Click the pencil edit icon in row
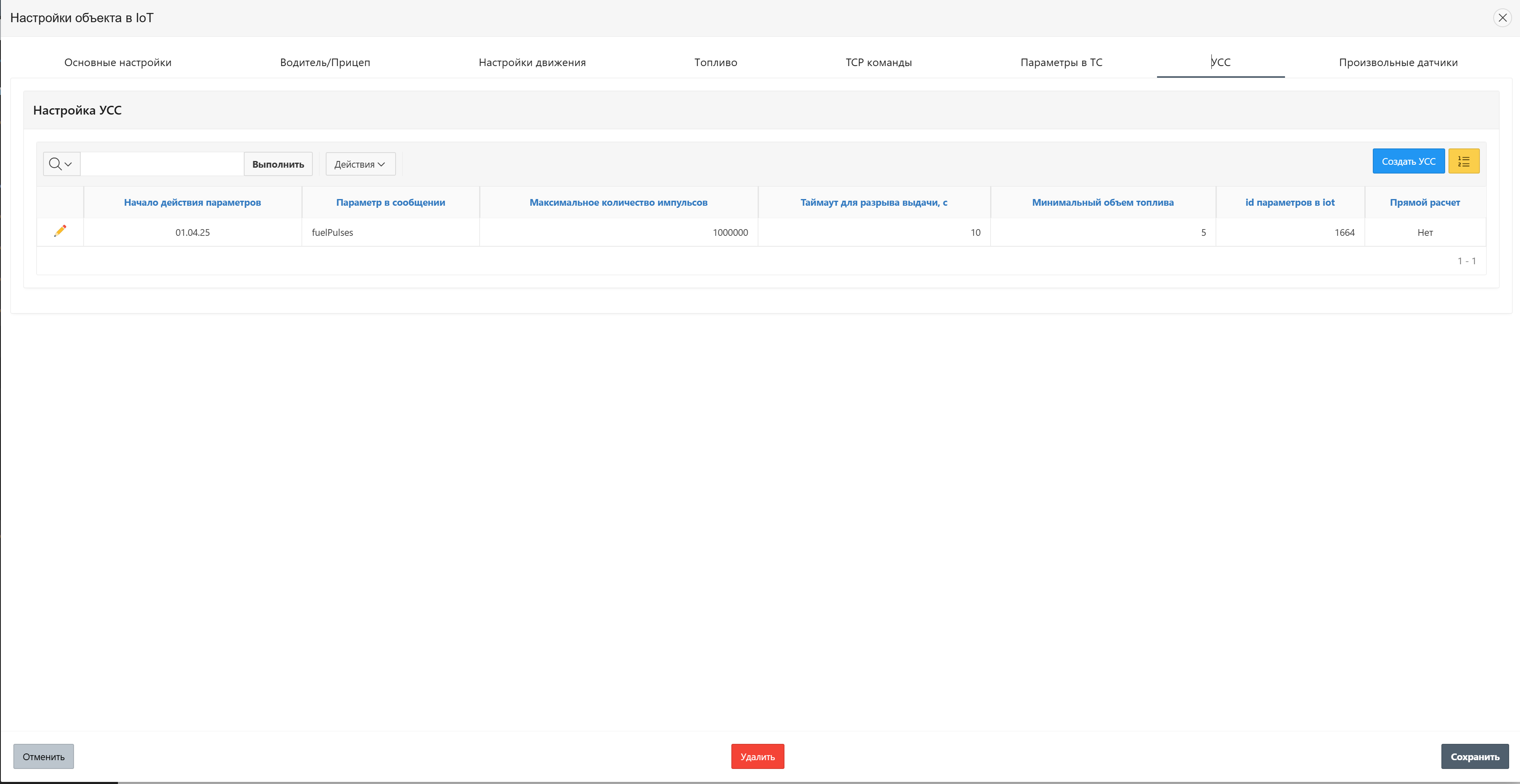 pyautogui.click(x=60, y=231)
